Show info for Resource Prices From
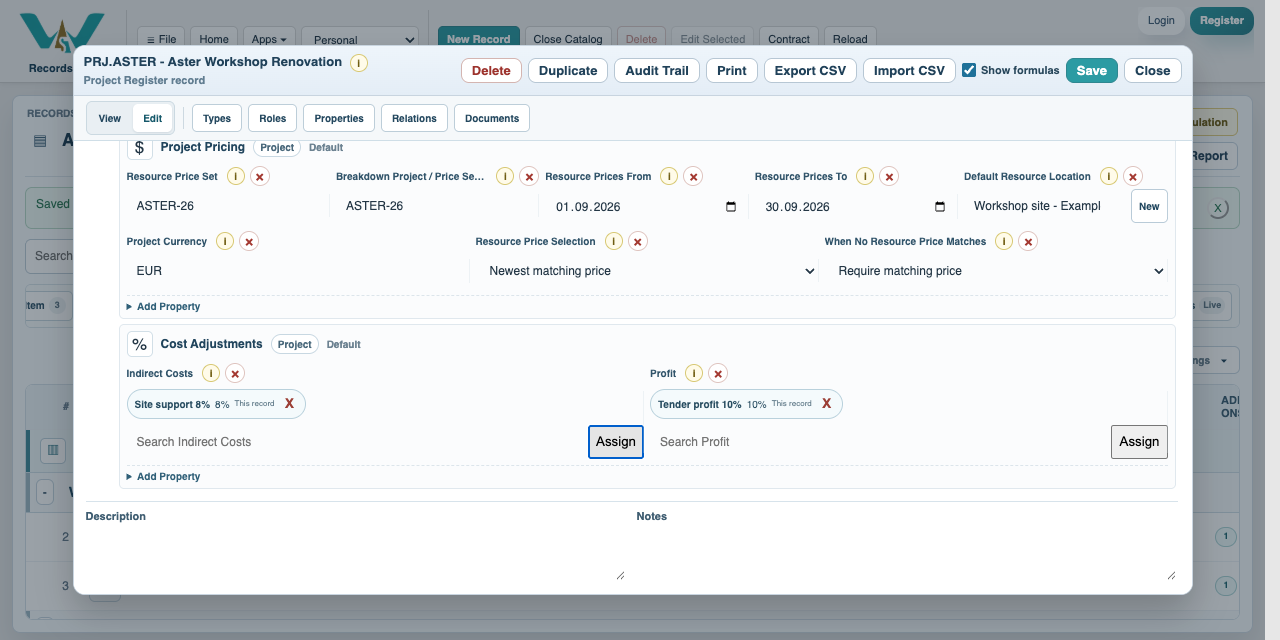 pyautogui.click(x=670, y=176)
